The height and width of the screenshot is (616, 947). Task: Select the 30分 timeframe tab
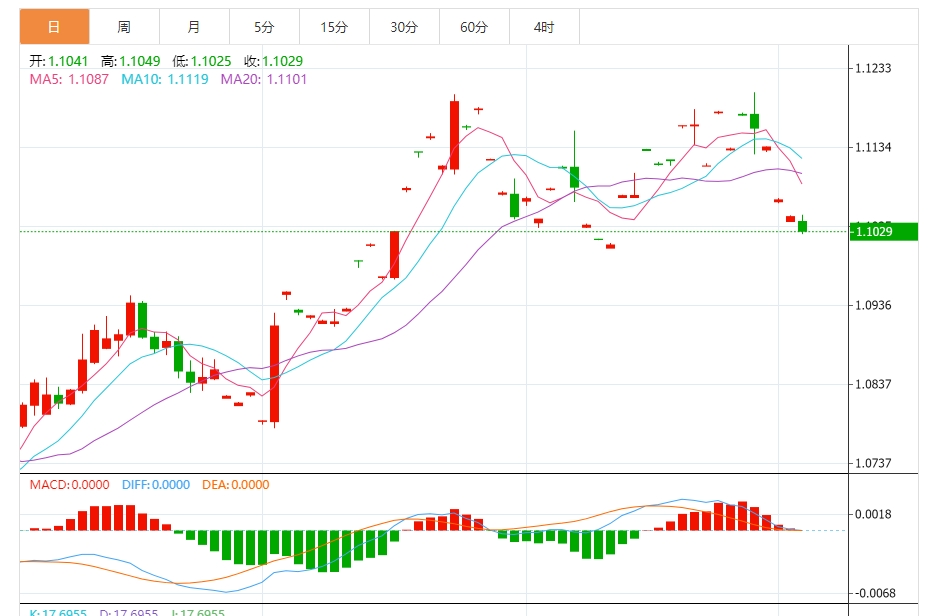[404, 27]
